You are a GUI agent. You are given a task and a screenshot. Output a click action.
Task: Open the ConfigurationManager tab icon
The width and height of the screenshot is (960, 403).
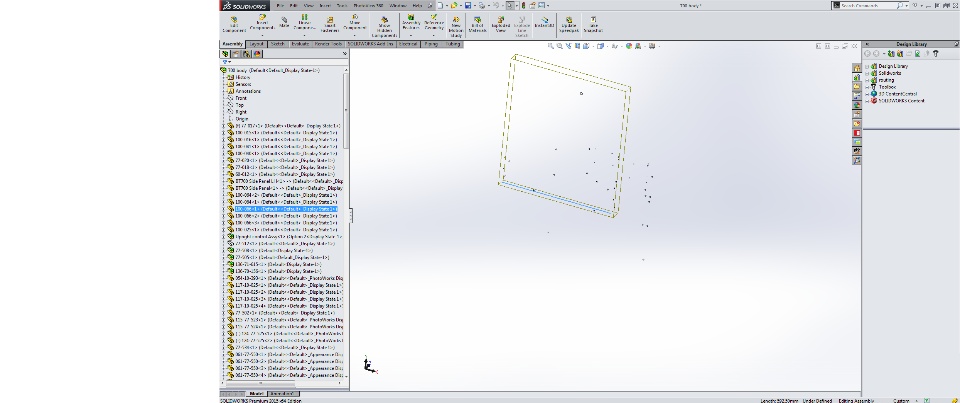pyautogui.click(x=247, y=54)
